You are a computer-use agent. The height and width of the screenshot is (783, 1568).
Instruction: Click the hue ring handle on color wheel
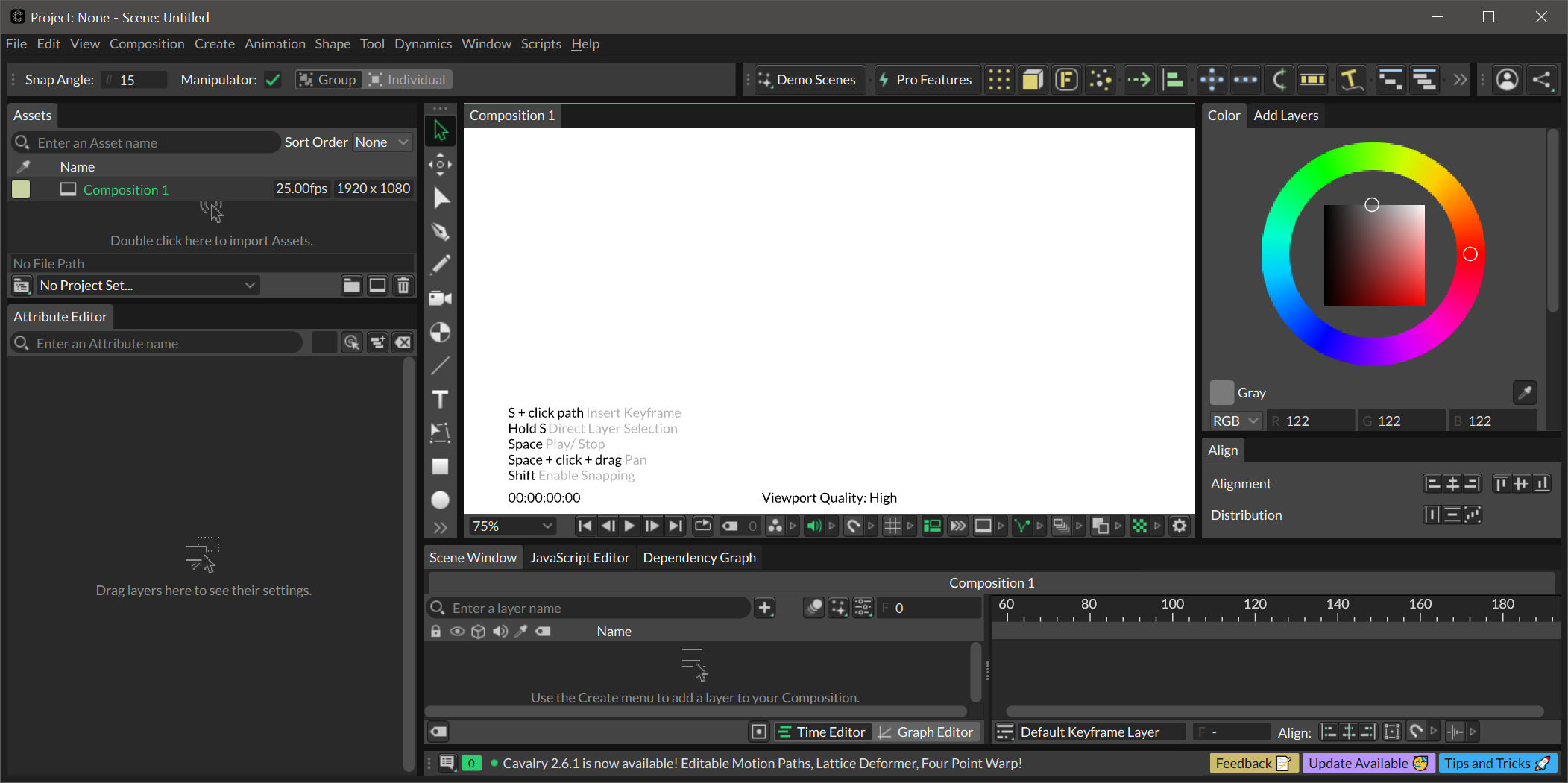coord(1470,254)
